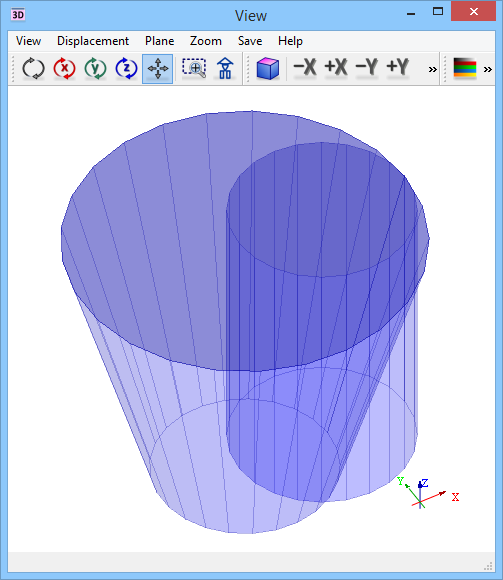
Task: Set view along +X axis
Action: [336, 68]
